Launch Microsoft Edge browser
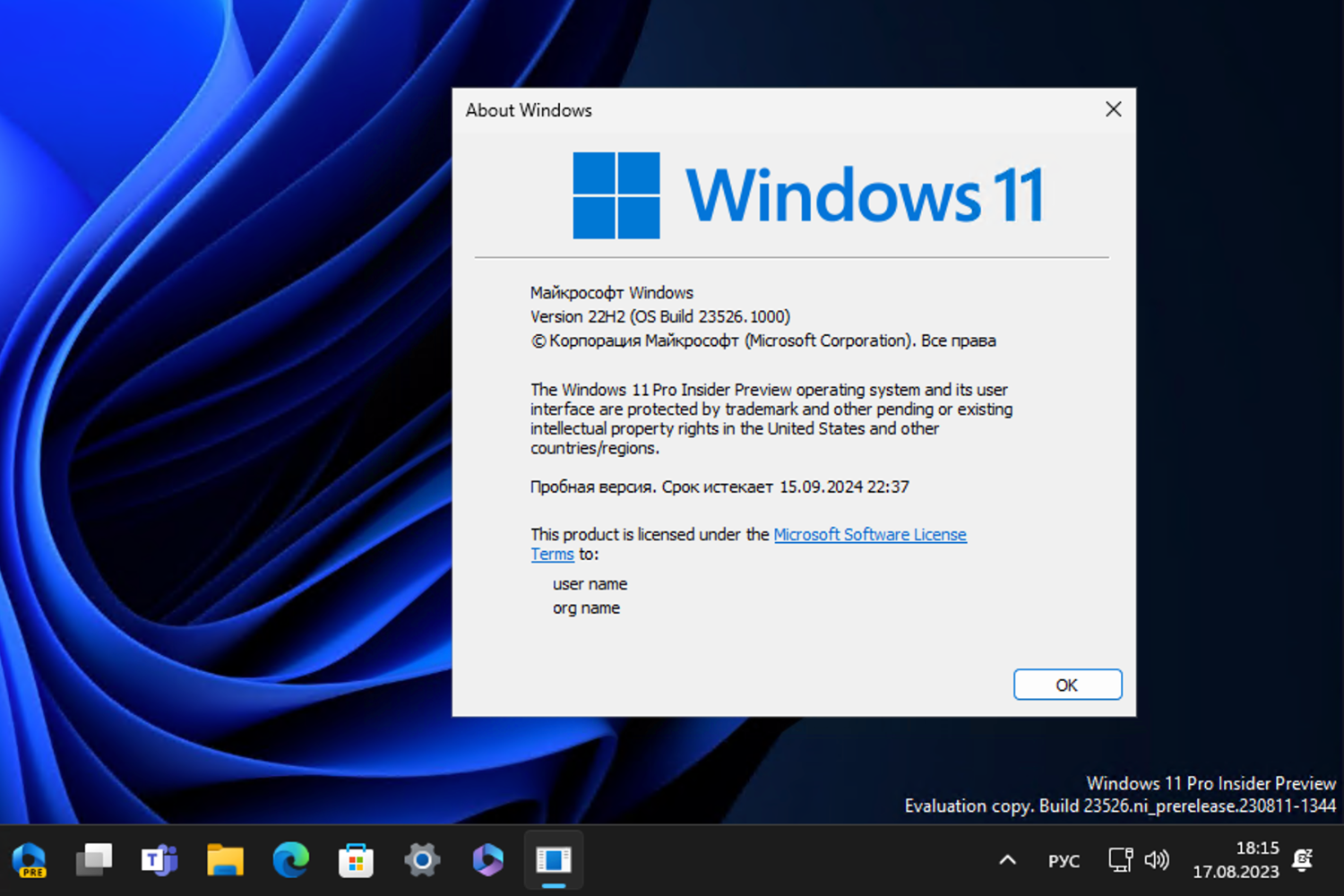The height and width of the screenshot is (896, 1344). coord(290,860)
